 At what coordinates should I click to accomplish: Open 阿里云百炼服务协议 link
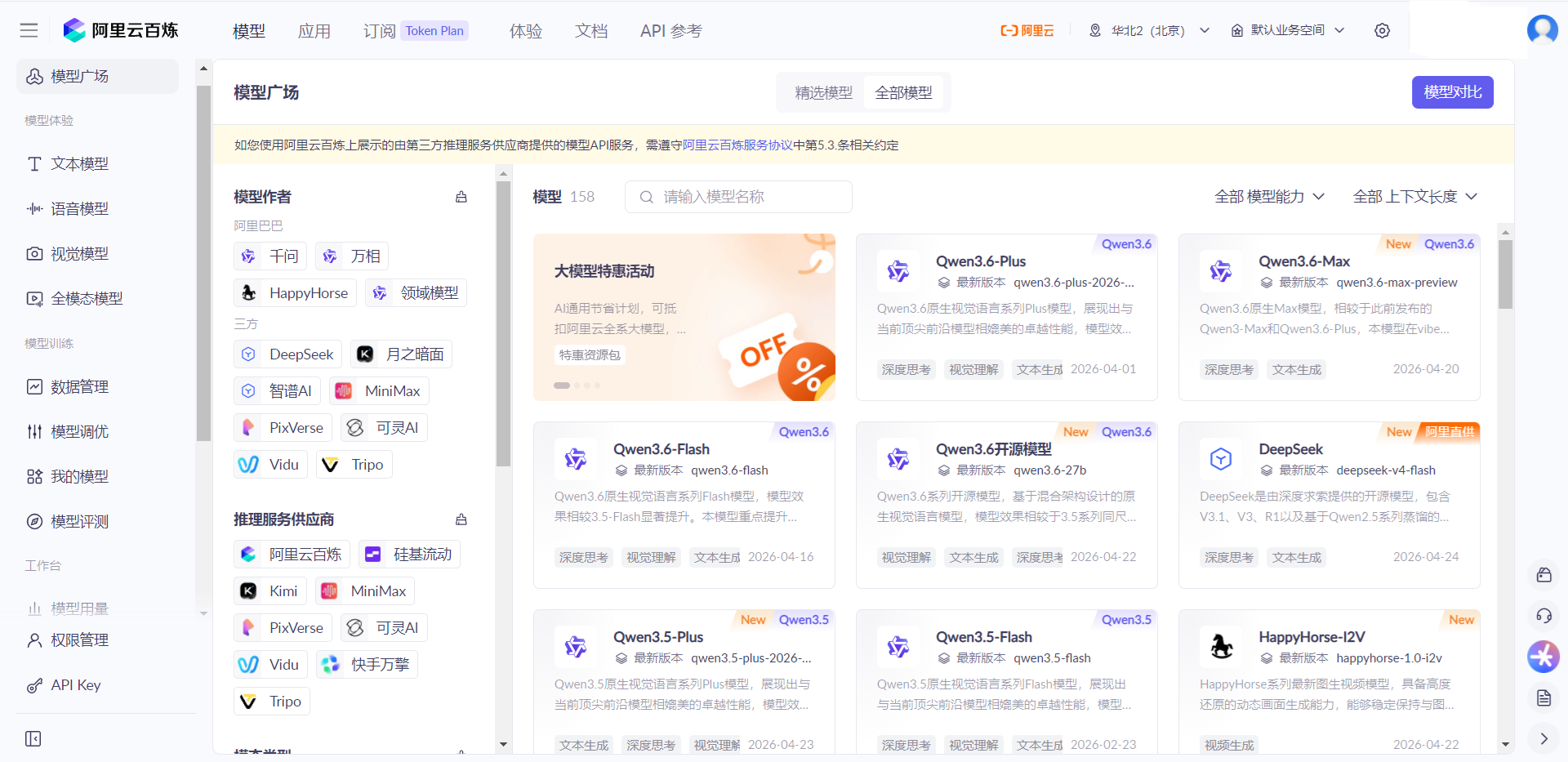click(737, 145)
